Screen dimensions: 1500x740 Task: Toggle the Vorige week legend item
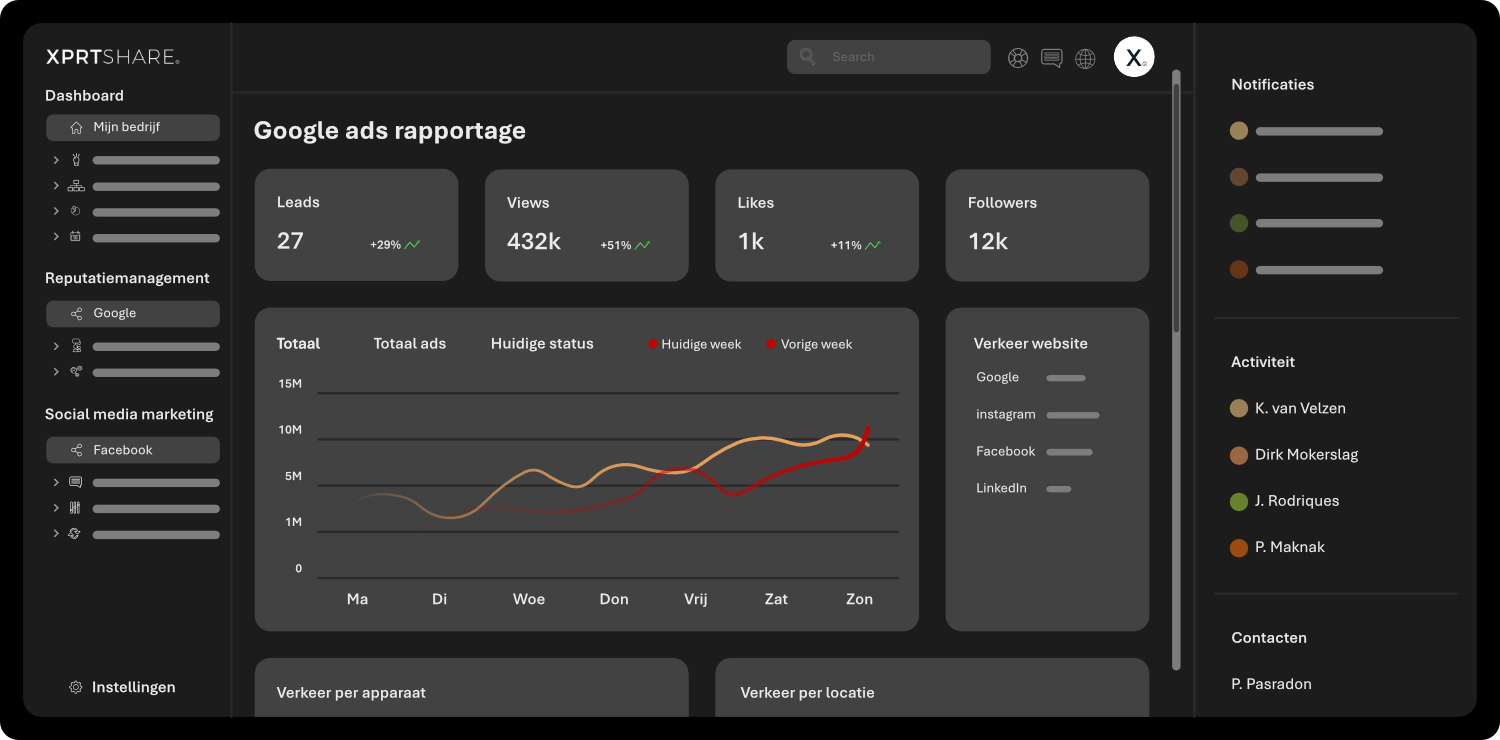pyautogui.click(x=809, y=344)
